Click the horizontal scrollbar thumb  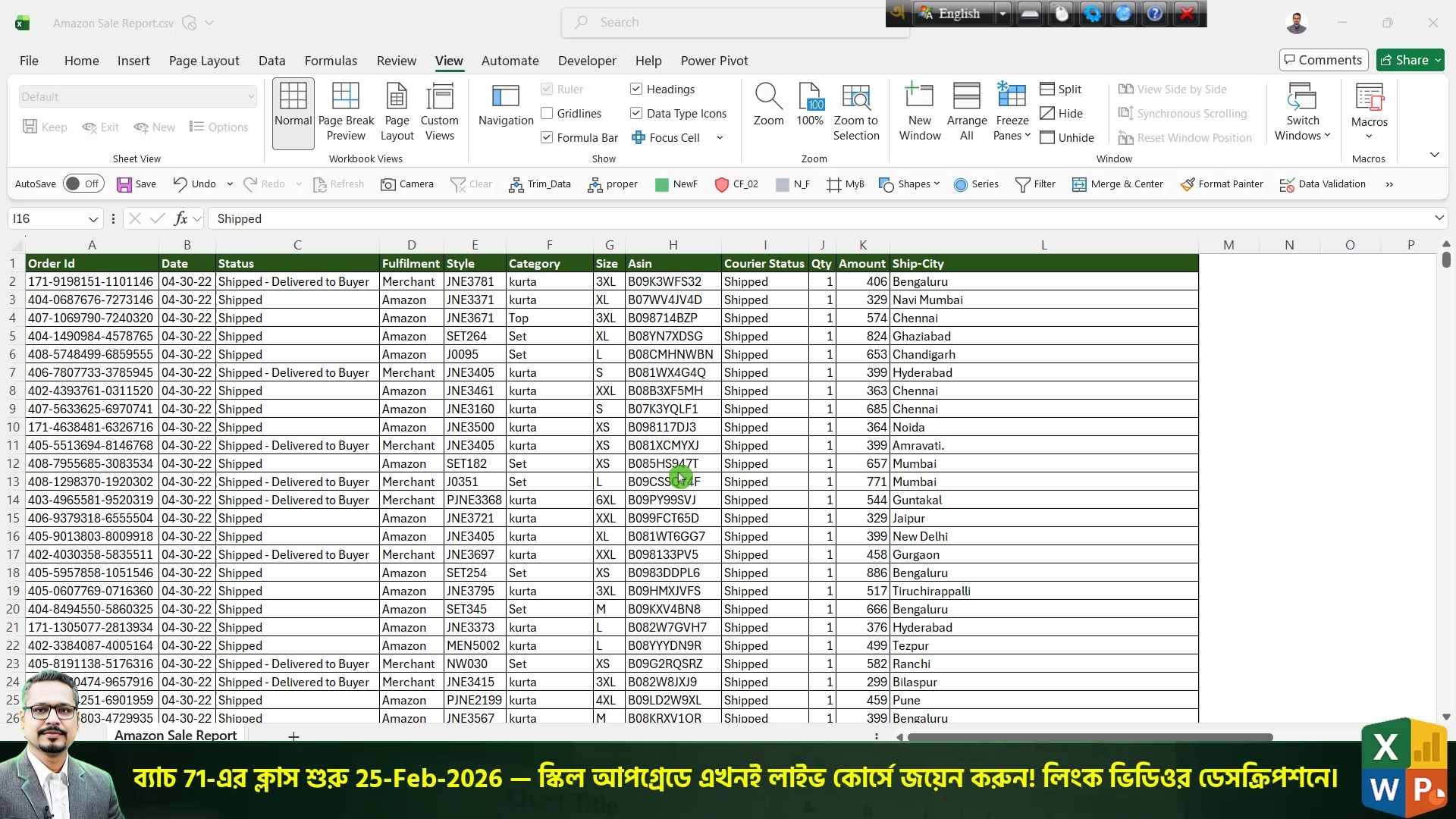(x=1090, y=737)
